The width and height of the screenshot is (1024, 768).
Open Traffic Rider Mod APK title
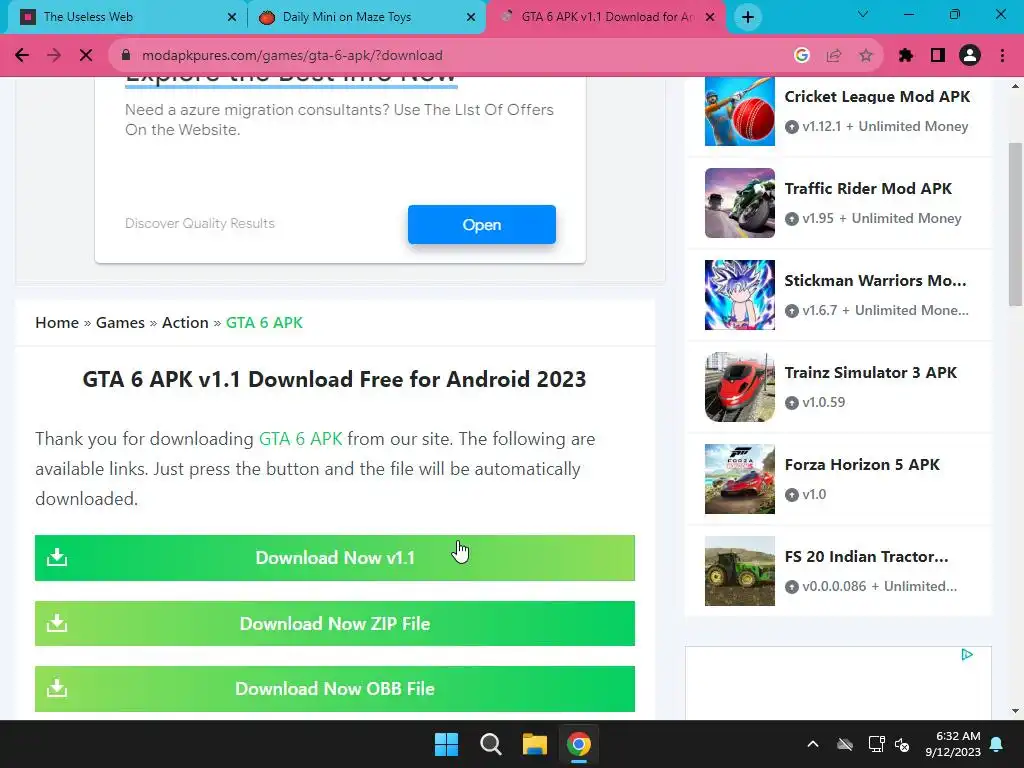click(x=868, y=189)
